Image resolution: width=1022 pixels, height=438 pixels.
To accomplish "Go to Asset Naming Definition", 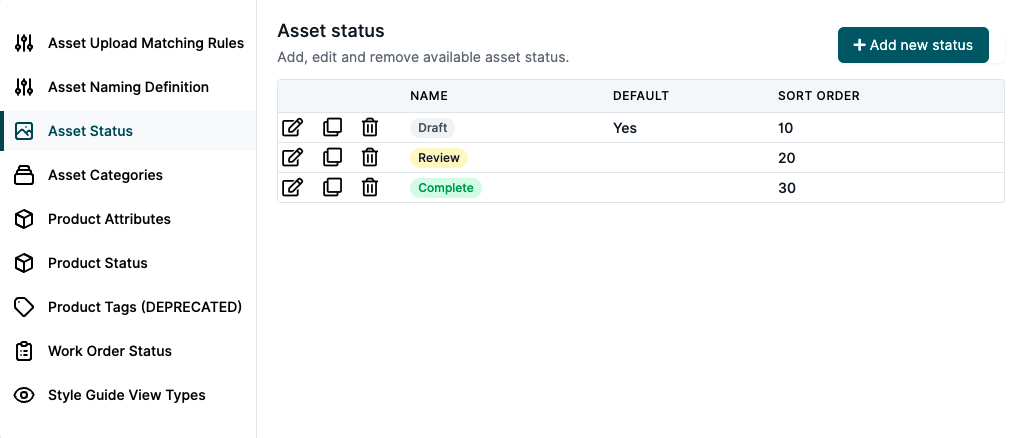I will 128,87.
